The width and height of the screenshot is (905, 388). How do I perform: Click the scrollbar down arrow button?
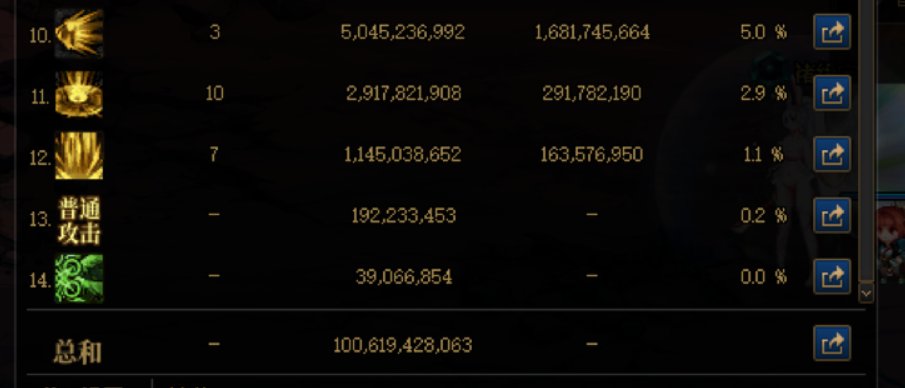tap(866, 293)
